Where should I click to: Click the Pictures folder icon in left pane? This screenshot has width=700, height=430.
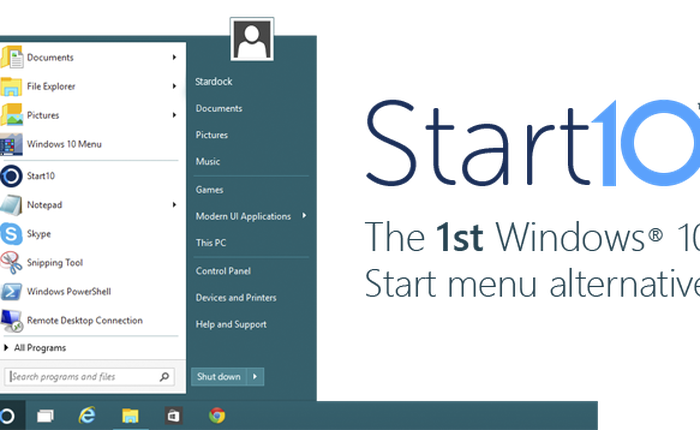click(12, 115)
